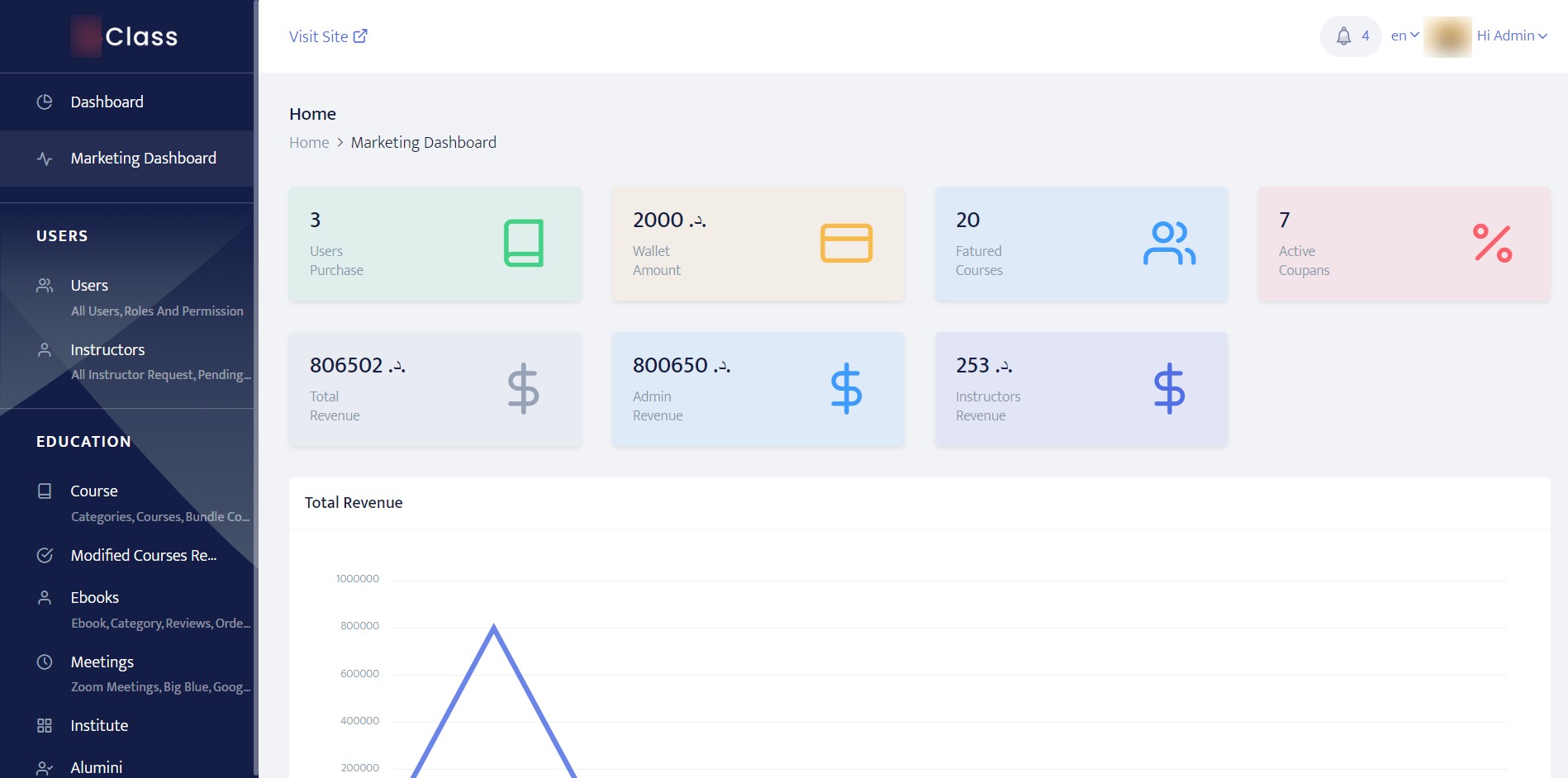Click the Institute grid icon in the sidebar
This screenshot has height=778, width=1568.
45,725
